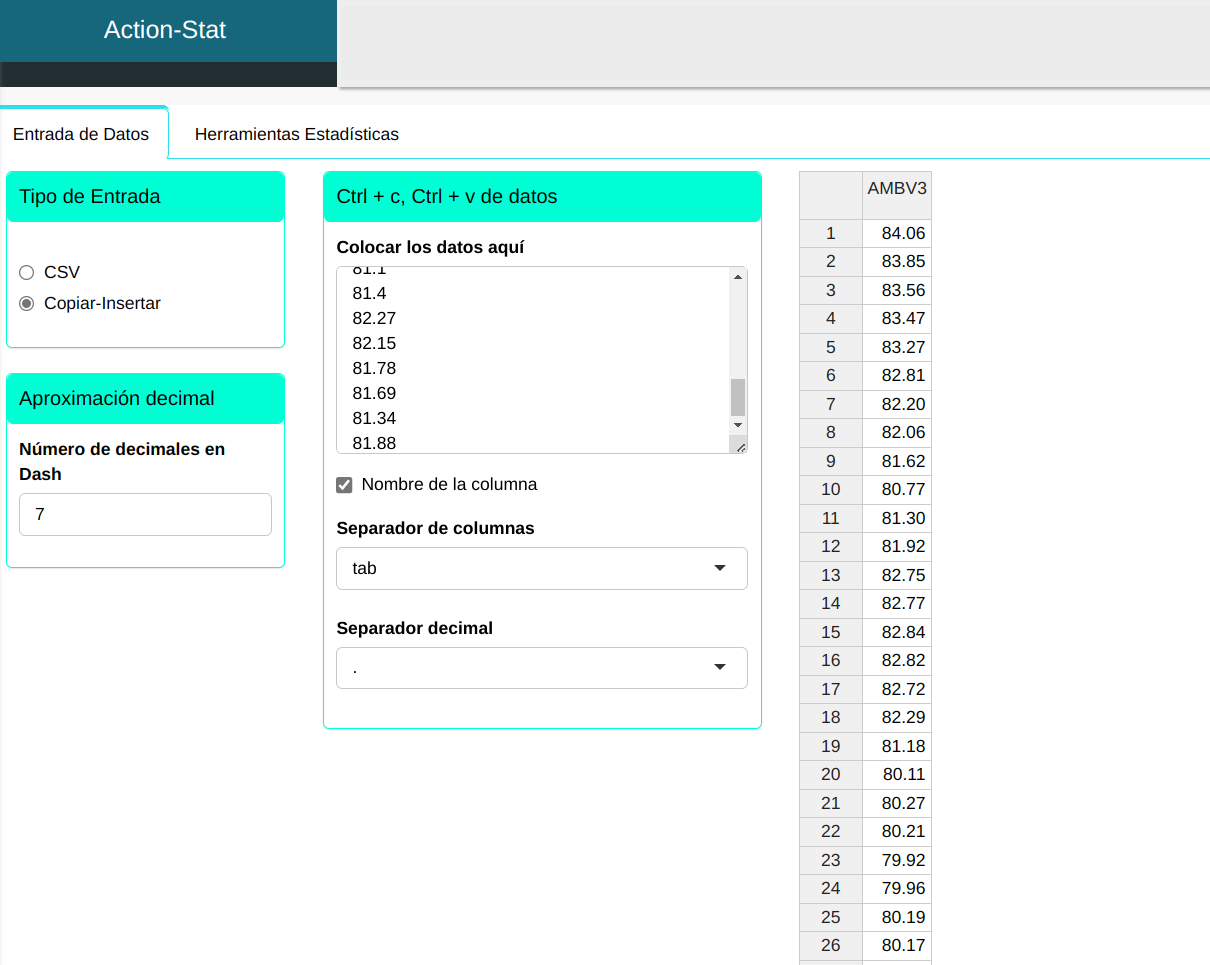Select table cell with value 84.06

click(896, 233)
